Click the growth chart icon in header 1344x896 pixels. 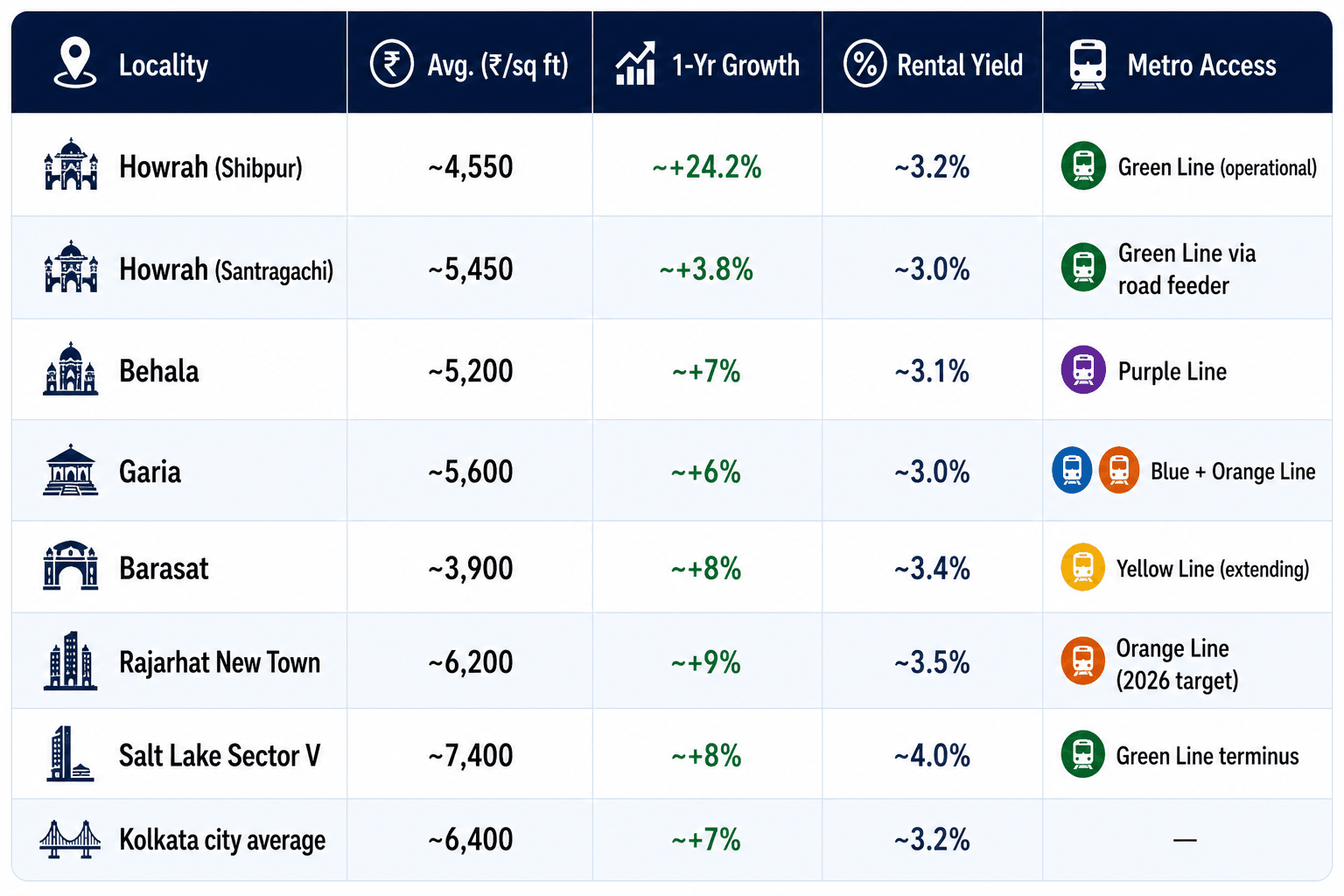coord(635,64)
